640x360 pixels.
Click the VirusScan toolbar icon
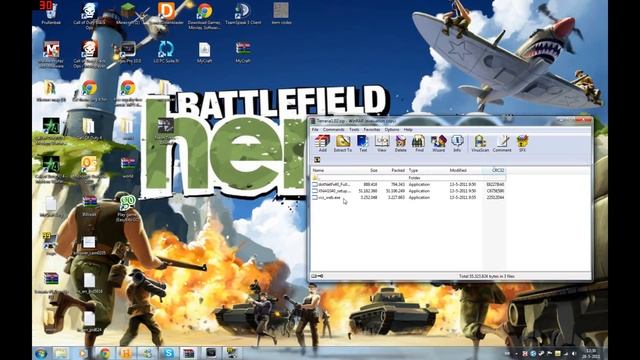pyautogui.click(x=480, y=144)
